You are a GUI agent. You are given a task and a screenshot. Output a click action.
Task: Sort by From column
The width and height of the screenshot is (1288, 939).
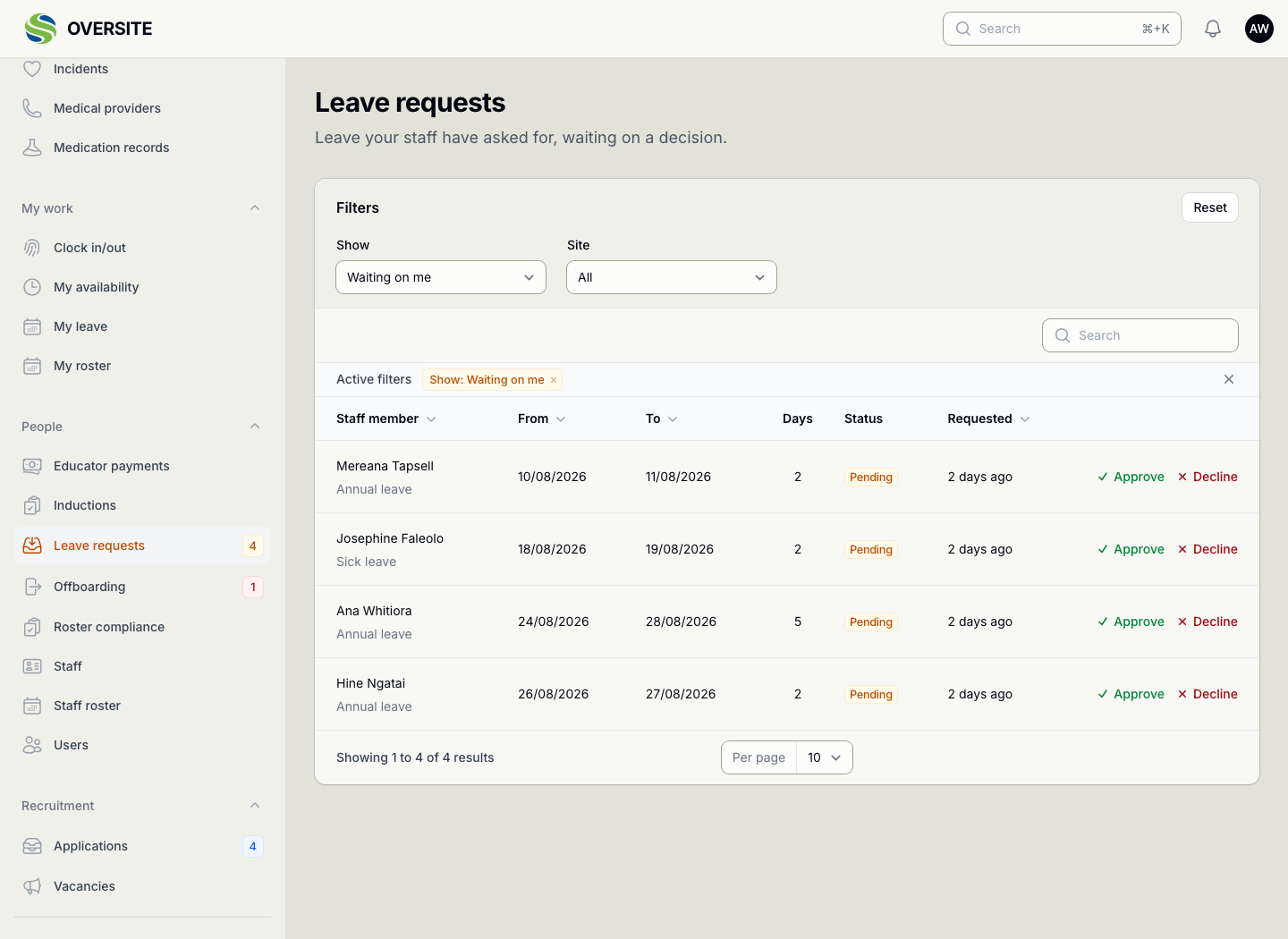point(542,419)
